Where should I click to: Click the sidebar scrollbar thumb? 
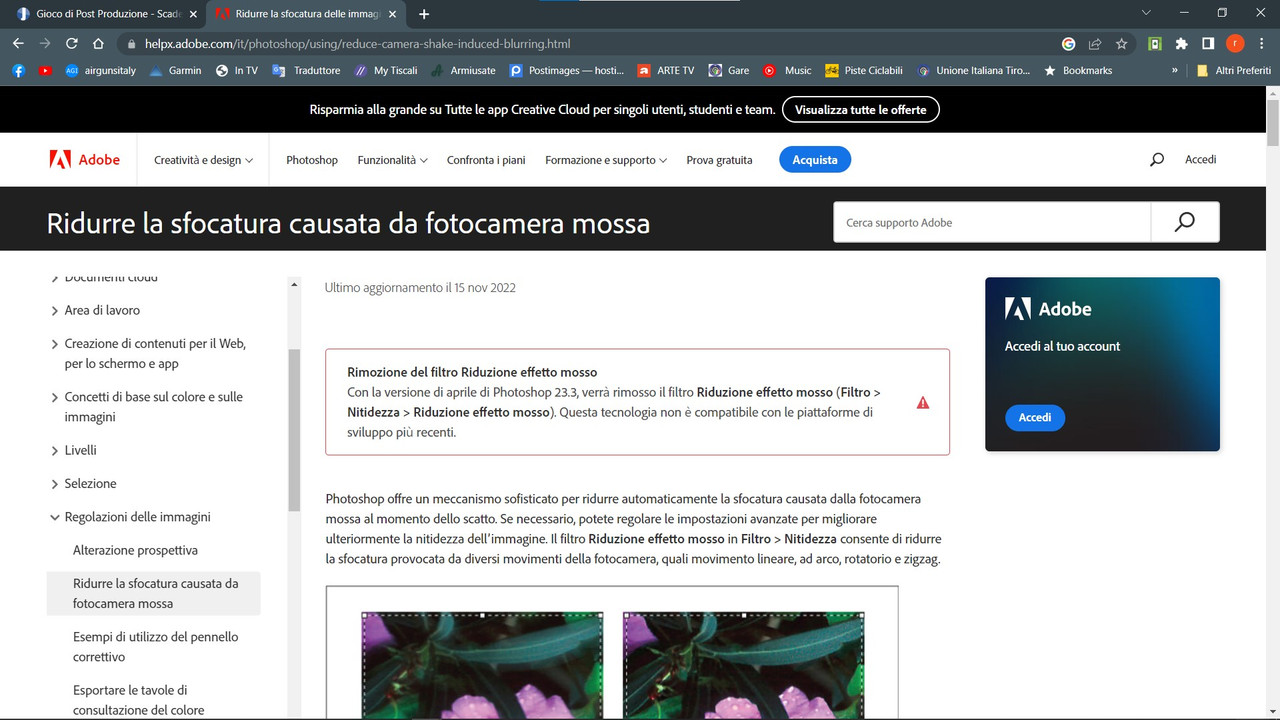click(294, 430)
